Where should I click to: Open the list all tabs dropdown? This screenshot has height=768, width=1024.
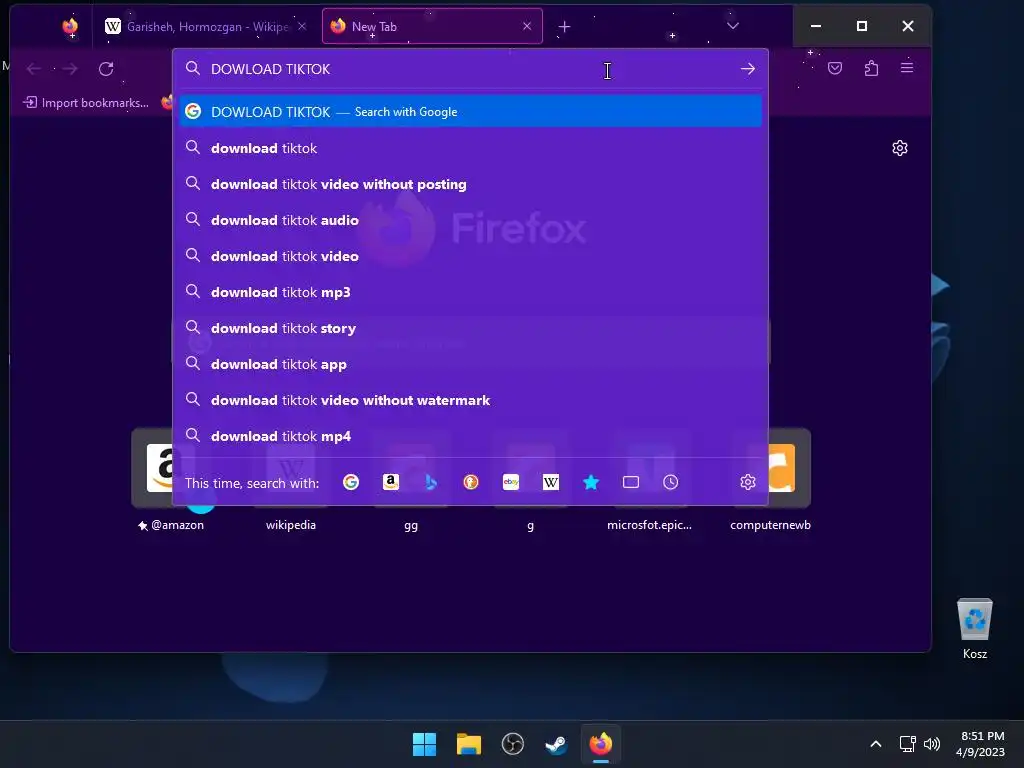(x=733, y=26)
